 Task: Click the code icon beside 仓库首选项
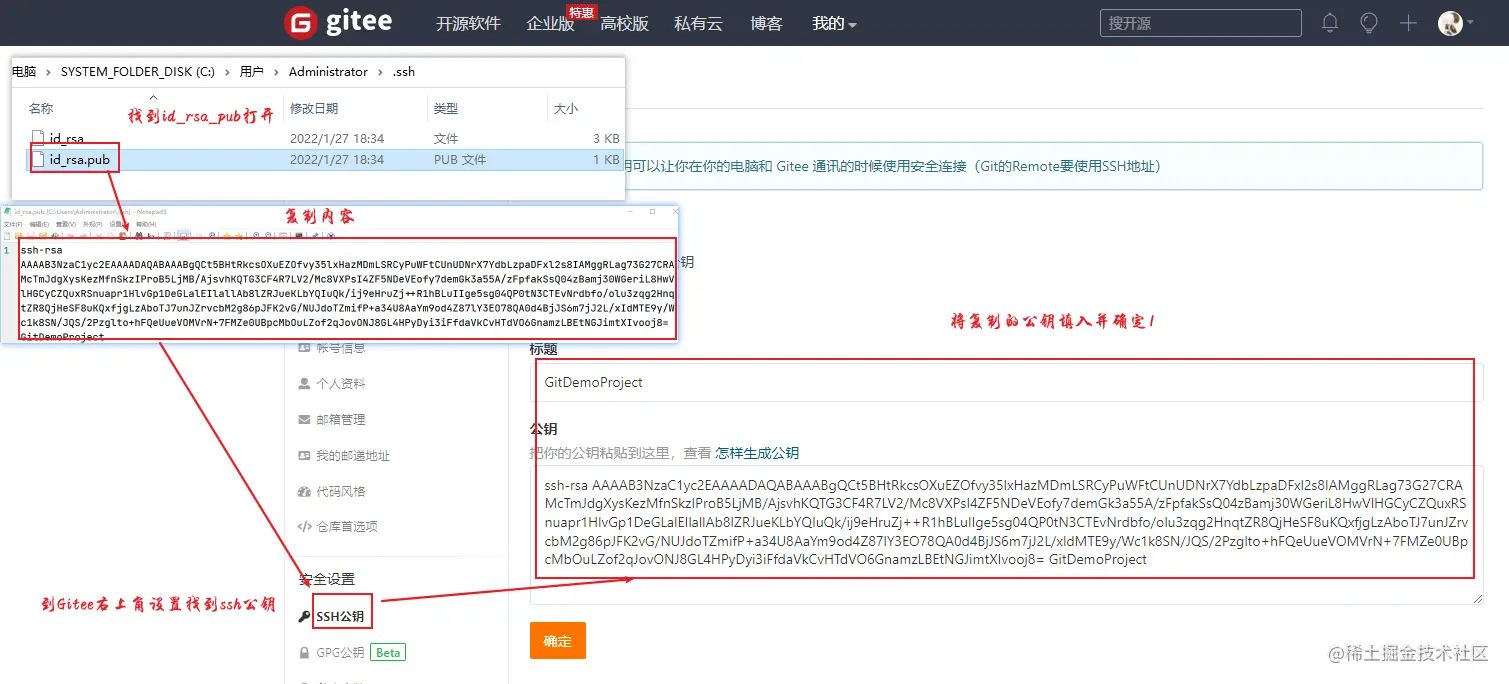coord(305,526)
